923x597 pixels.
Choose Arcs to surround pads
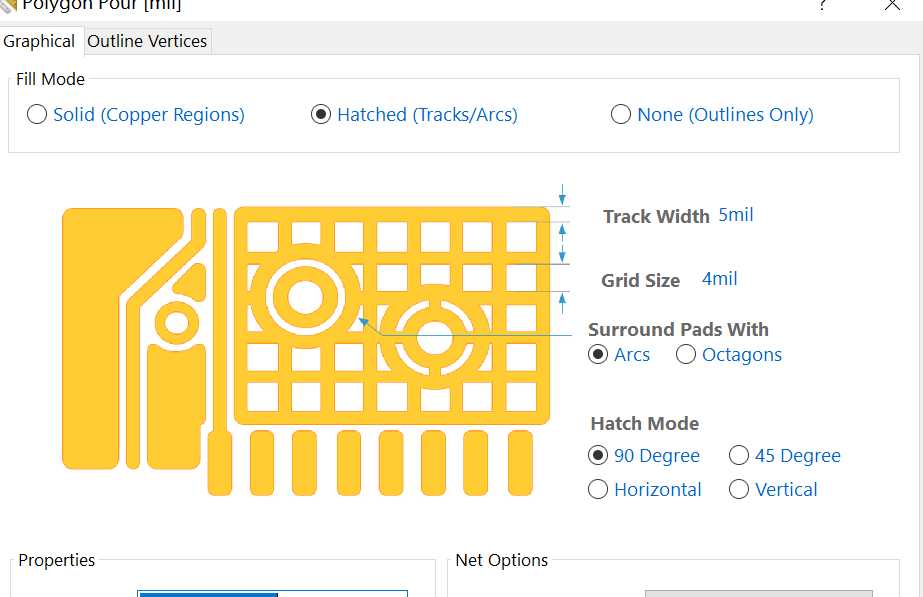coord(619,354)
